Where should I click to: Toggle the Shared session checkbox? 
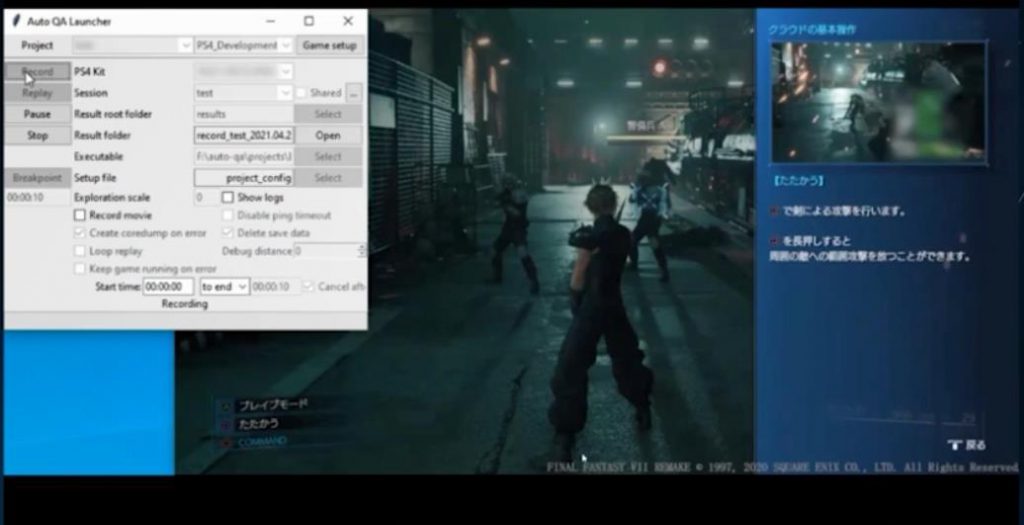tap(301, 93)
